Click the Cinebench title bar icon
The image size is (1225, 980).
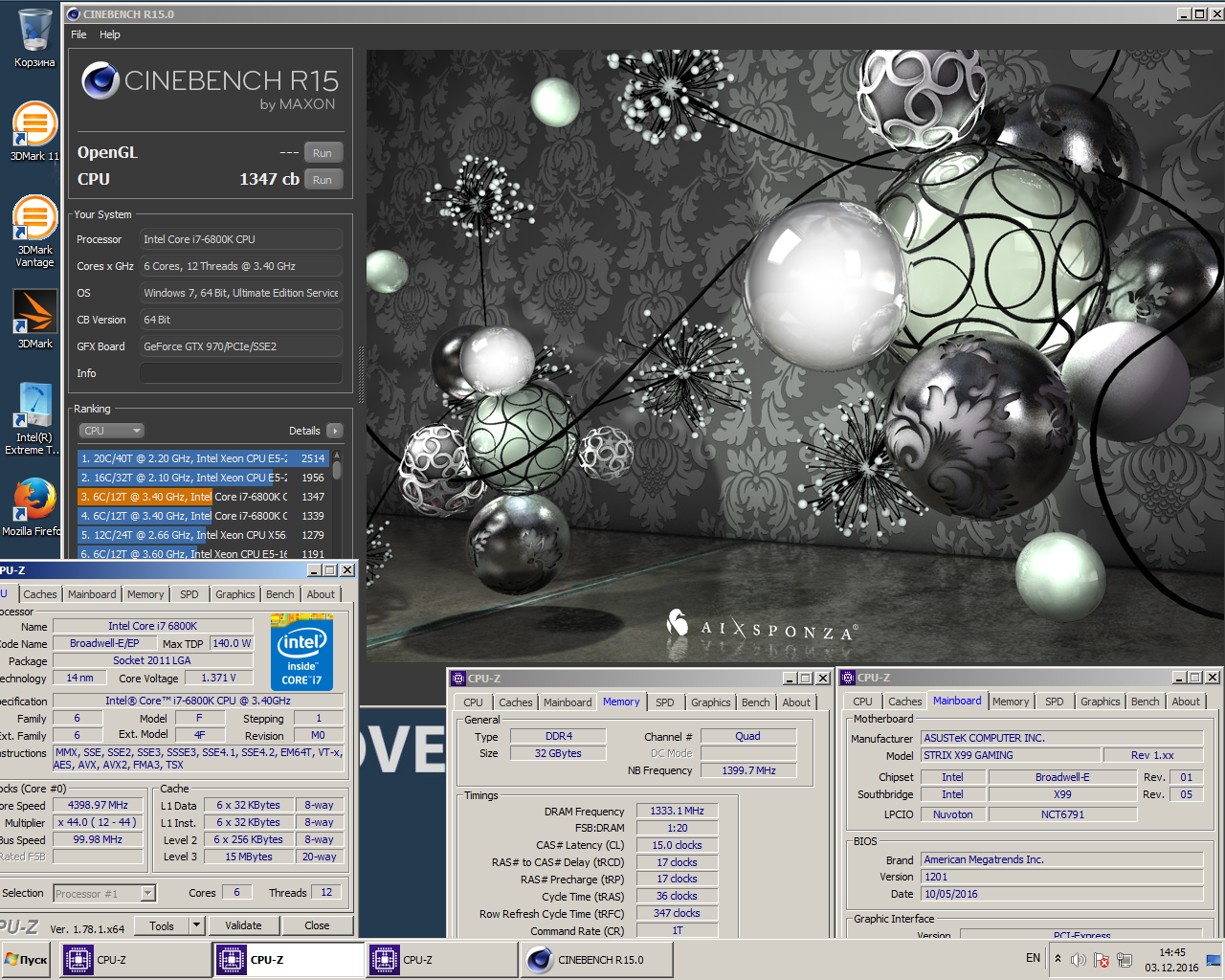[x=74, y=14]
